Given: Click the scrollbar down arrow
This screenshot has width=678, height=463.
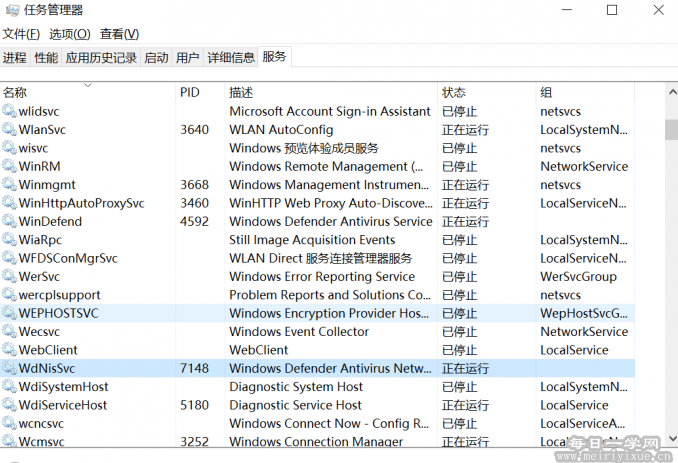Looking at the screenshot, I should tap(672, 439).
